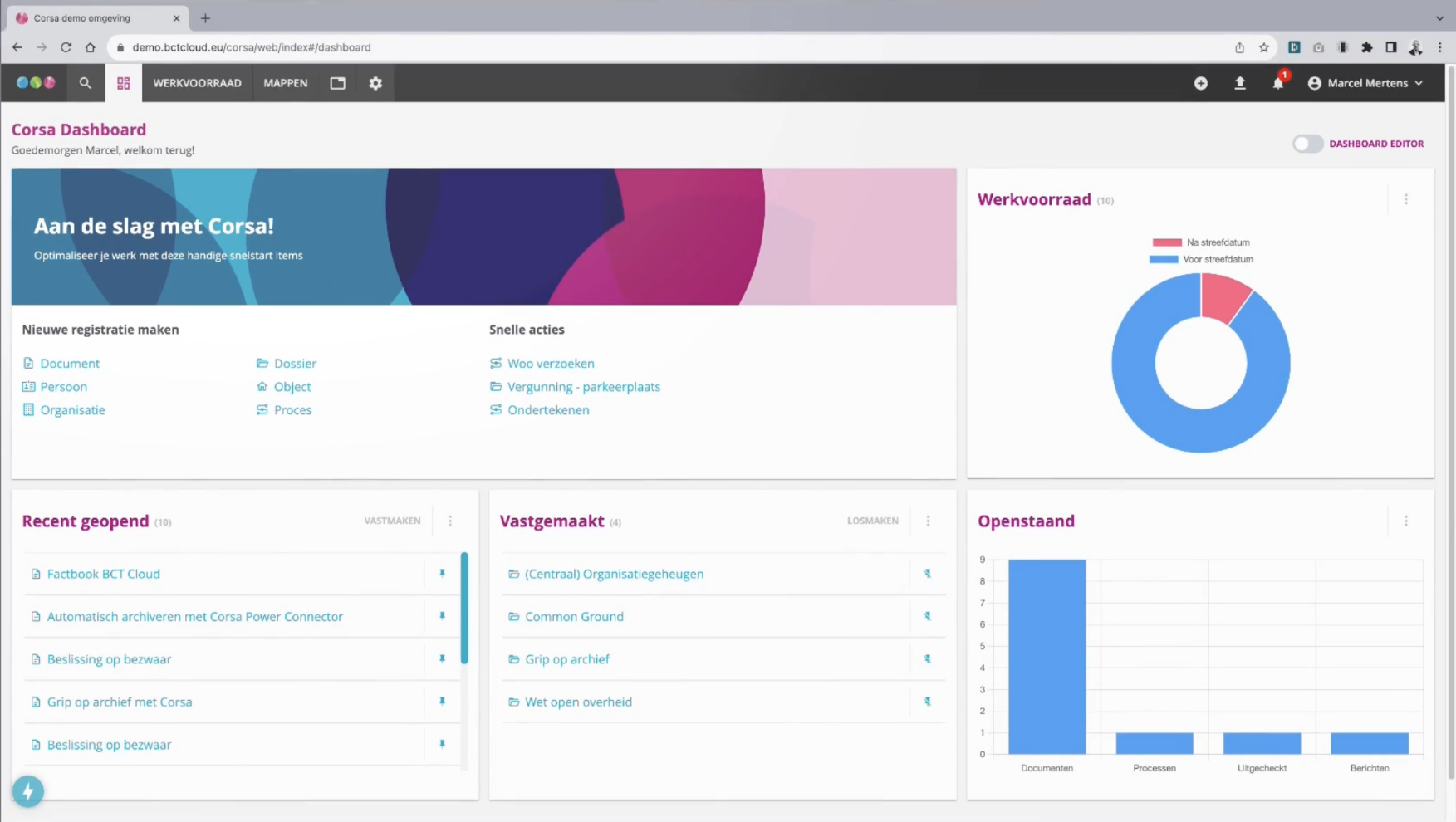Open the search magnifier in Corsa navbar
The width and height of the screenshot is (1456, 822).
85,83
